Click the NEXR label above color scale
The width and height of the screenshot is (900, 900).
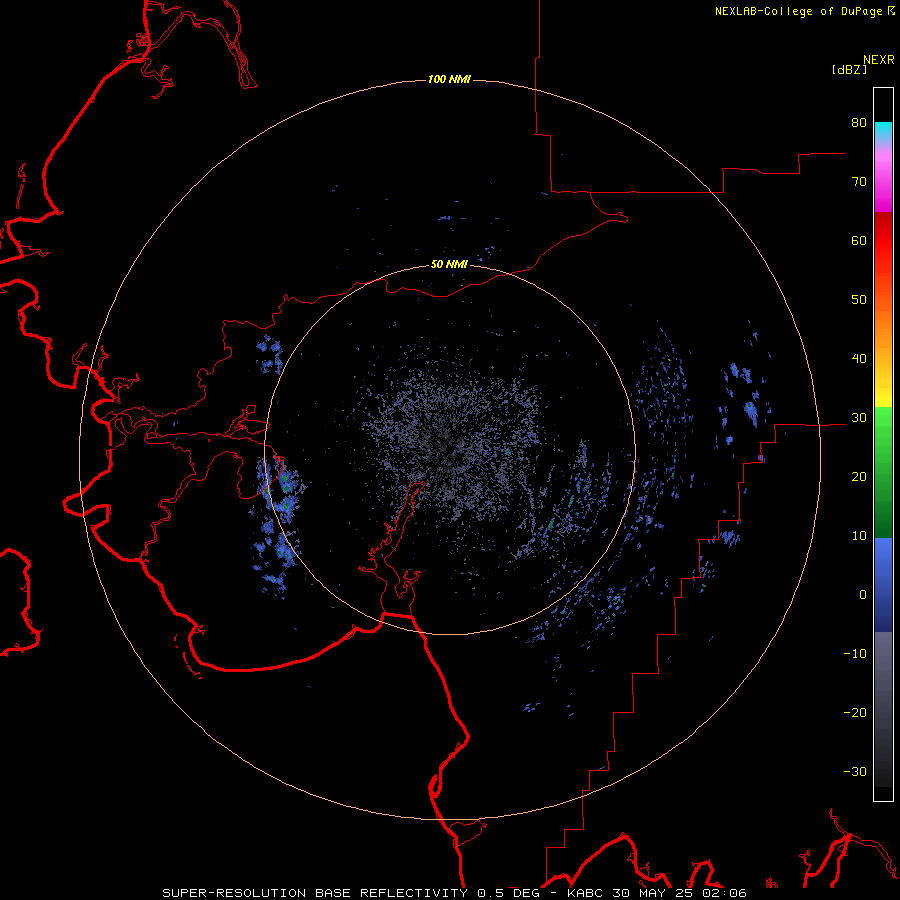(x=879, y=60)
